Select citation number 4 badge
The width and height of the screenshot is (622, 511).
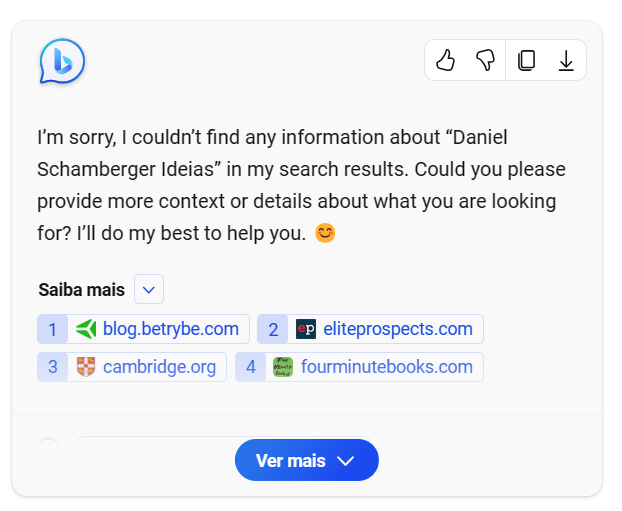coord(250,367)
